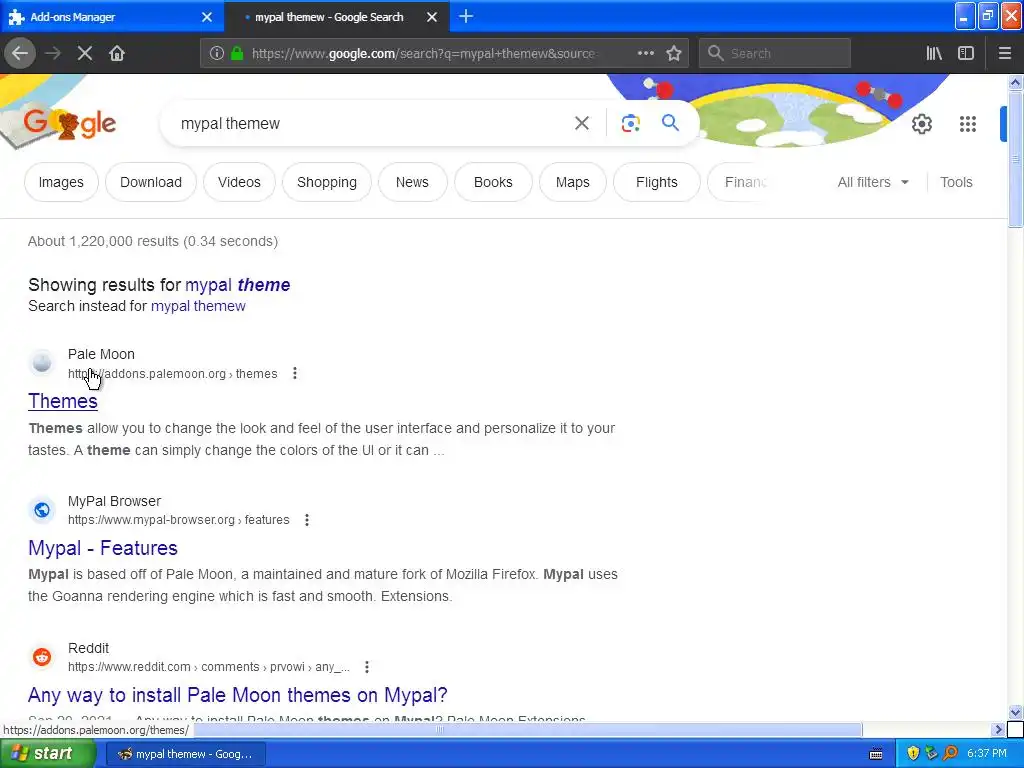Close the Add-ons Manager tab
1024x768 pixels.
(207, 17)
